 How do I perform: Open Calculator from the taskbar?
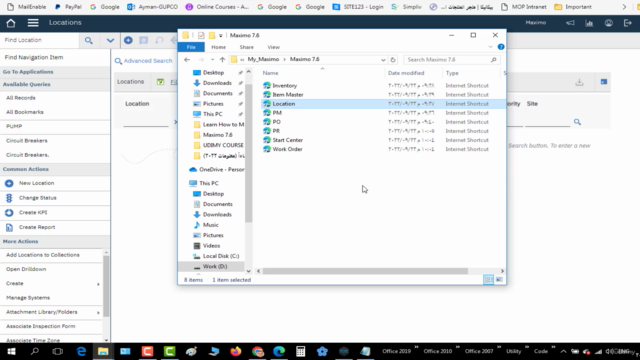click(x=300, y=351)
